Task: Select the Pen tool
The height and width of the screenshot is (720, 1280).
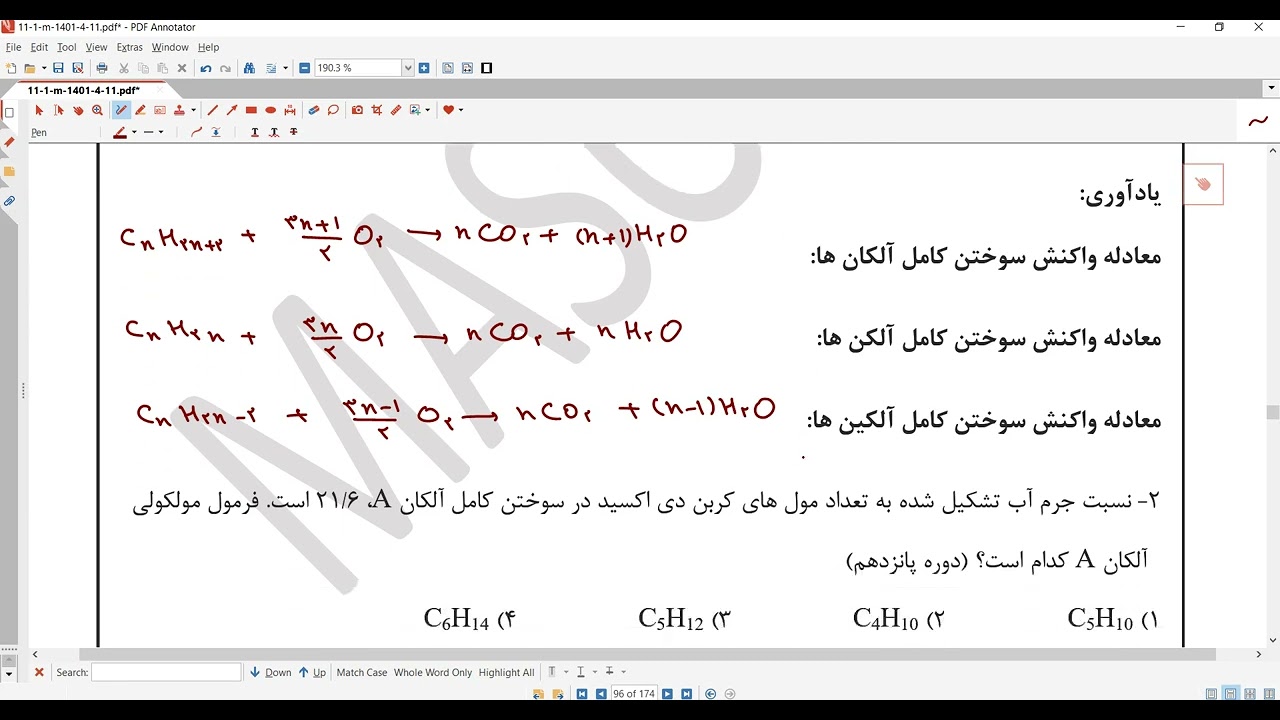Action: pyautogui.click(x=121, y=110)
